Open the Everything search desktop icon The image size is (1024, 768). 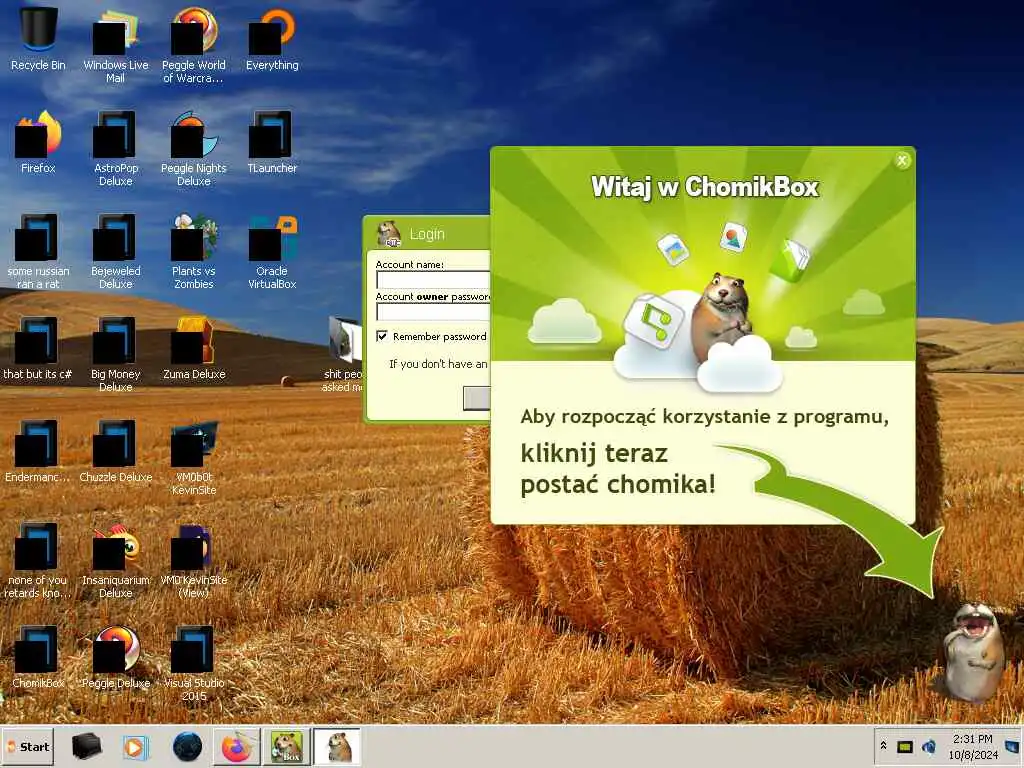point(272,38)
